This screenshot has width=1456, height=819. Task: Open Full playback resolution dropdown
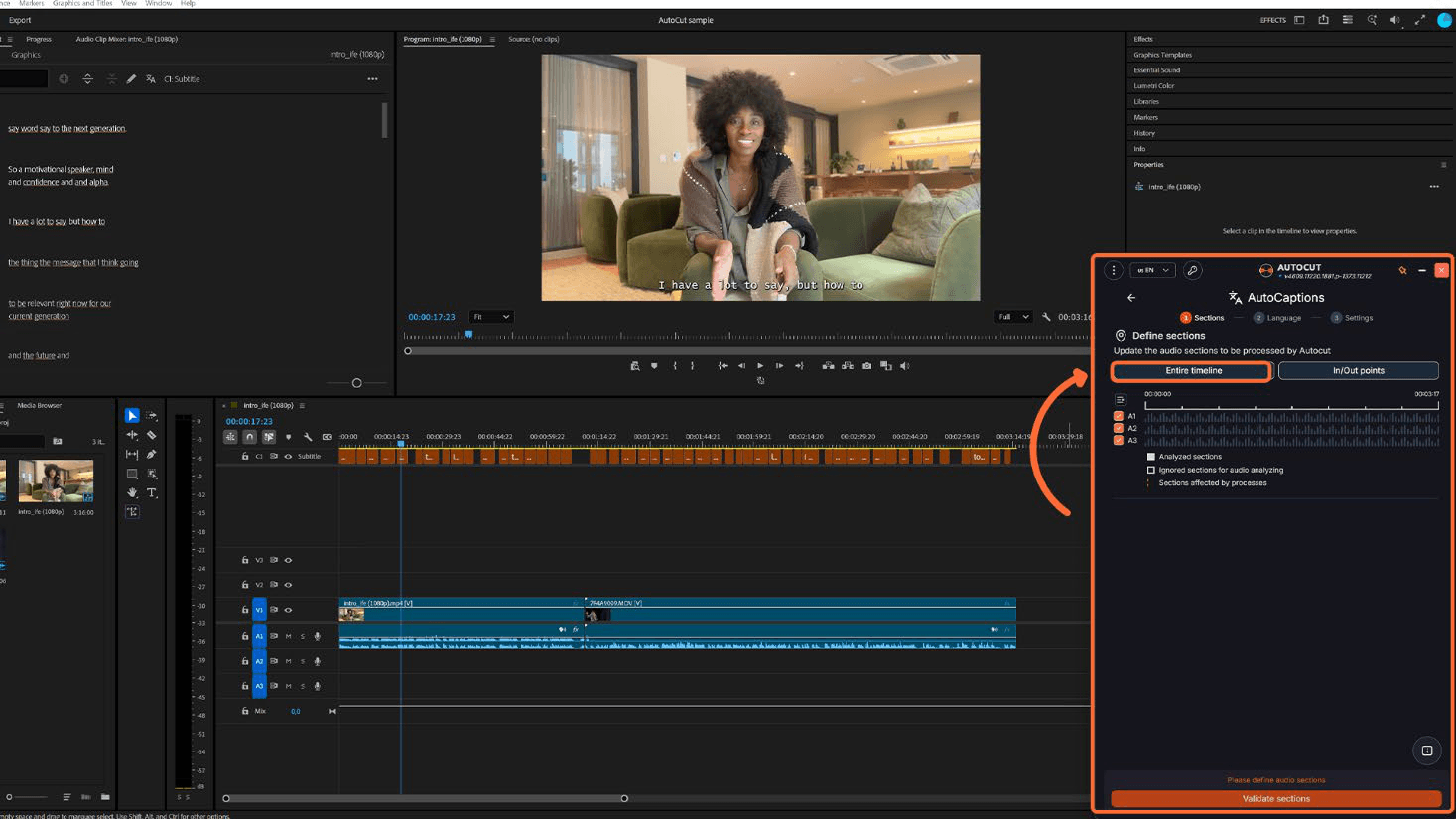tap(1013, 317)
